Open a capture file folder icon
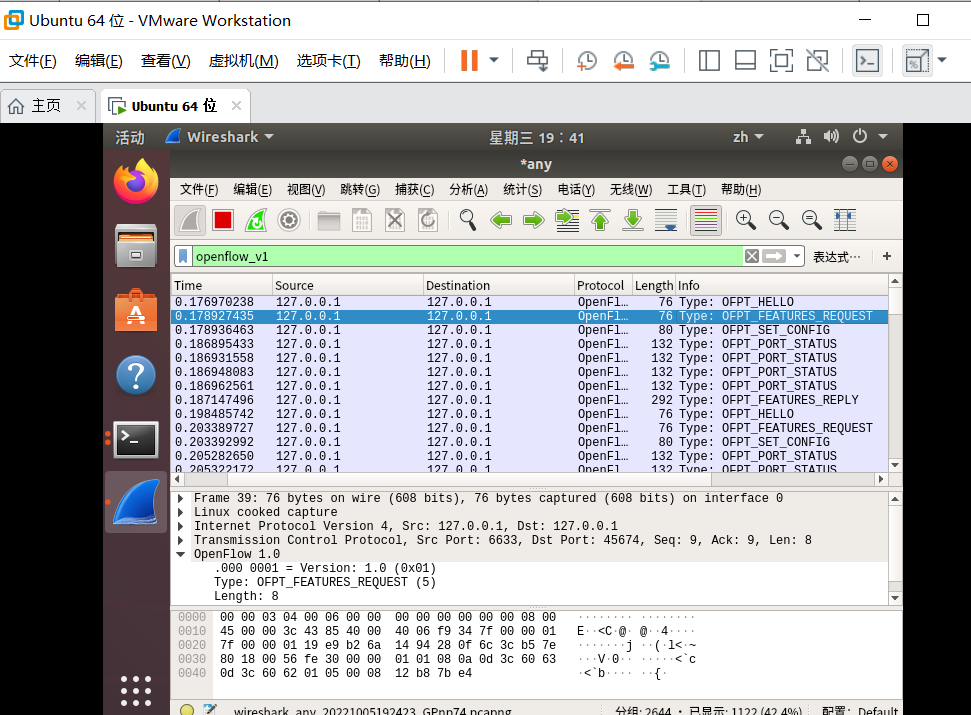 click(329, 220)
